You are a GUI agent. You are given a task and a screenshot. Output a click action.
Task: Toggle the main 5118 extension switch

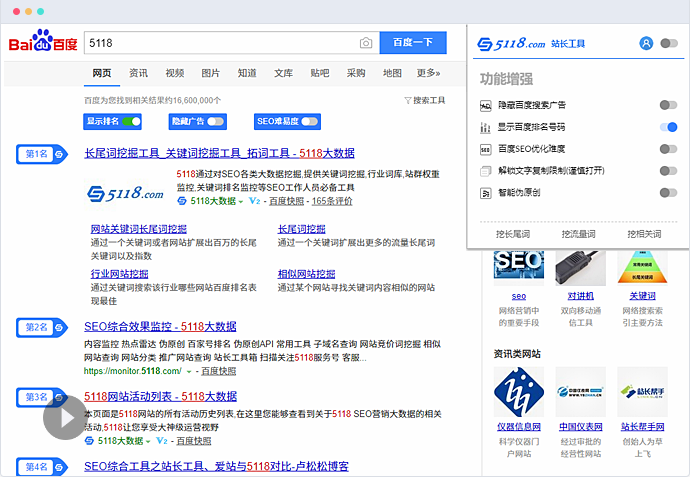pos(669,43)
